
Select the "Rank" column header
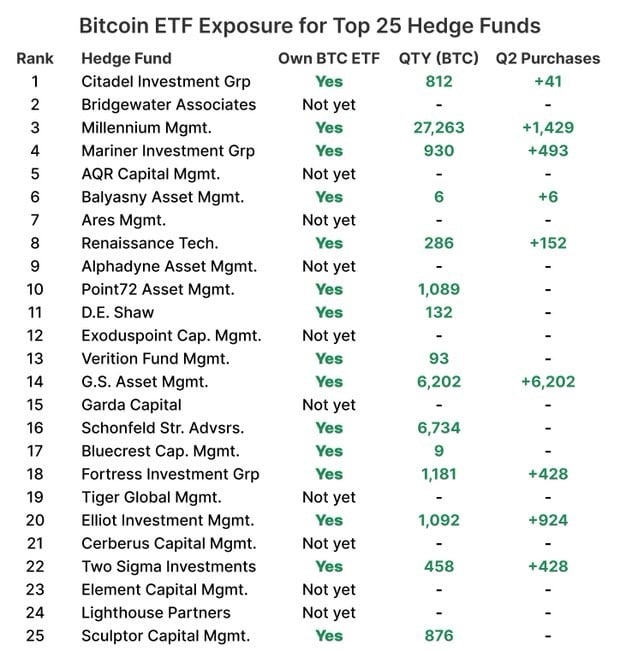click(35, 58)
